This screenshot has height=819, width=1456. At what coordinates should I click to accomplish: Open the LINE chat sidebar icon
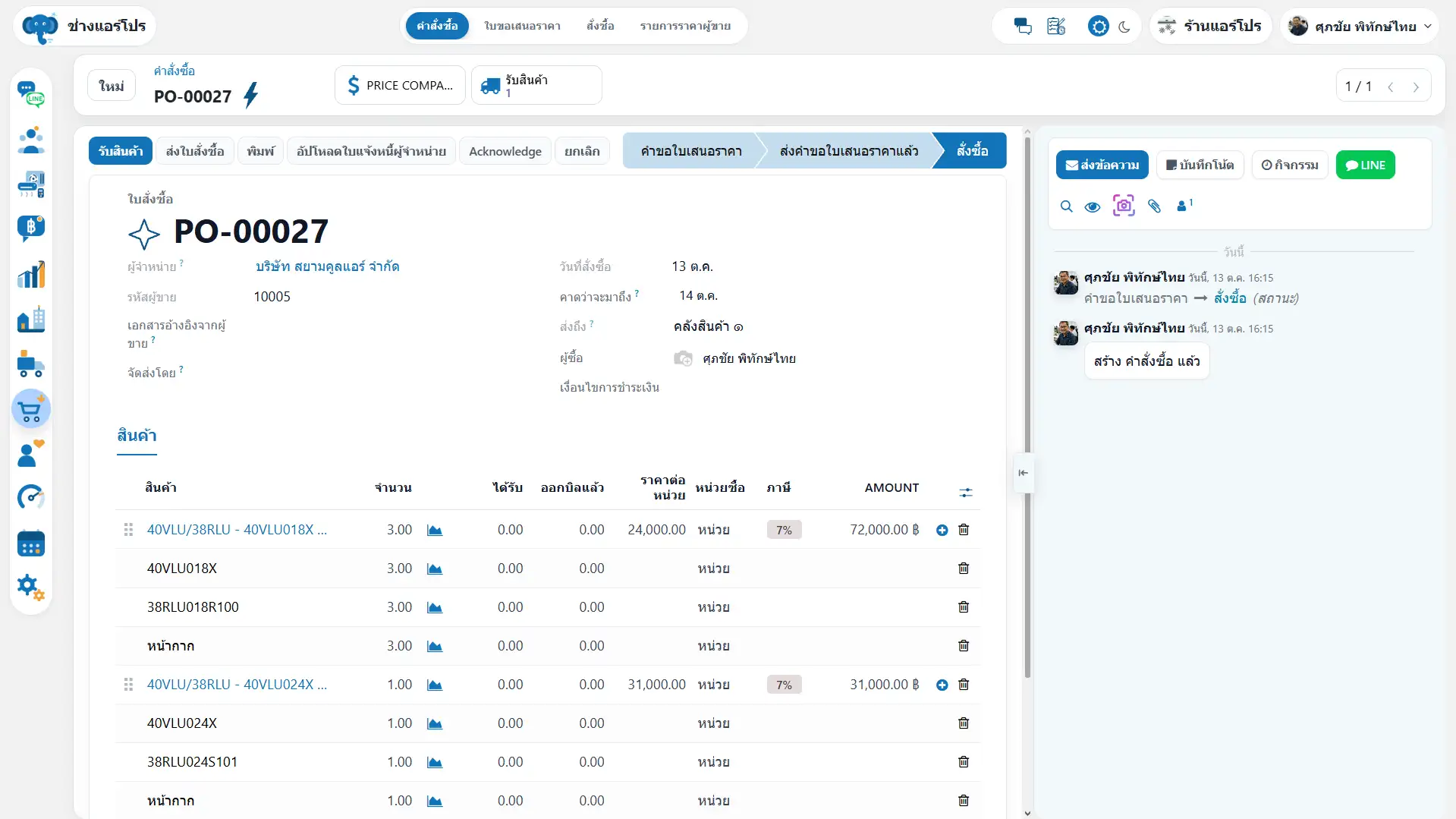(31, 94)
